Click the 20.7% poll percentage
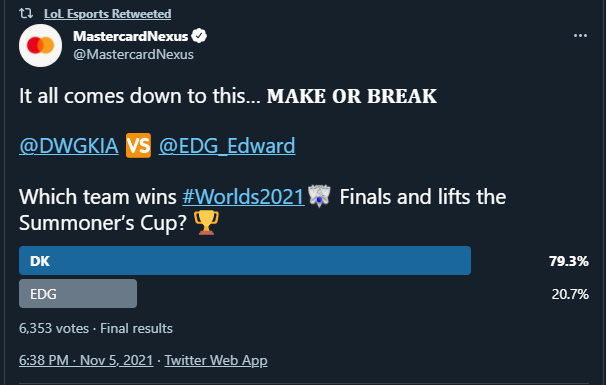Screen dimensions: 606x385 point(570,295)
